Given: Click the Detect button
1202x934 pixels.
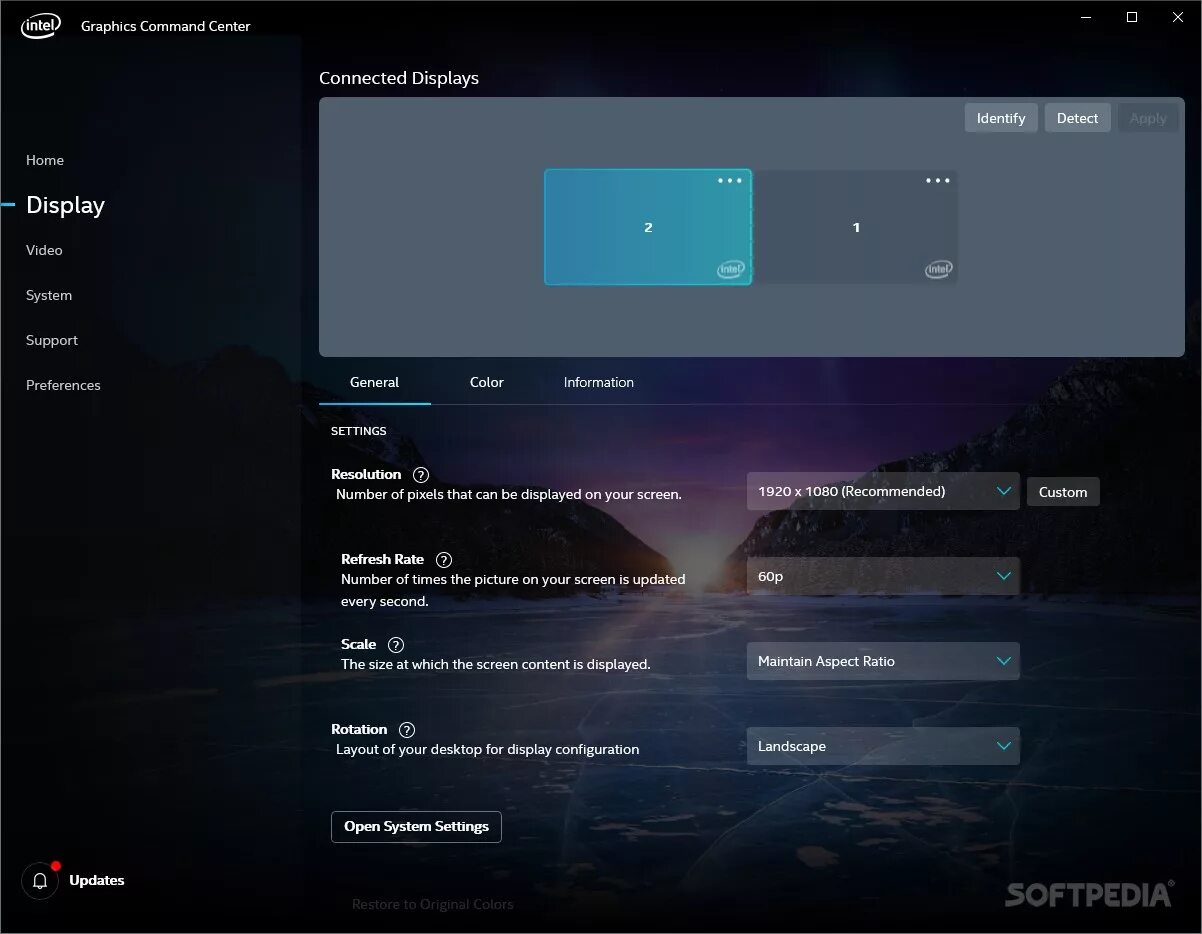Looking at the screenshot, I should [x=1077, y=118].
